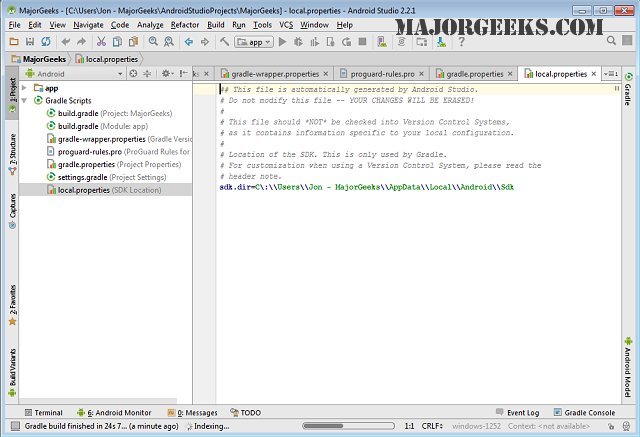The image size is (640, 437).
Task: Open the Build menu
Action: (216, 25)
